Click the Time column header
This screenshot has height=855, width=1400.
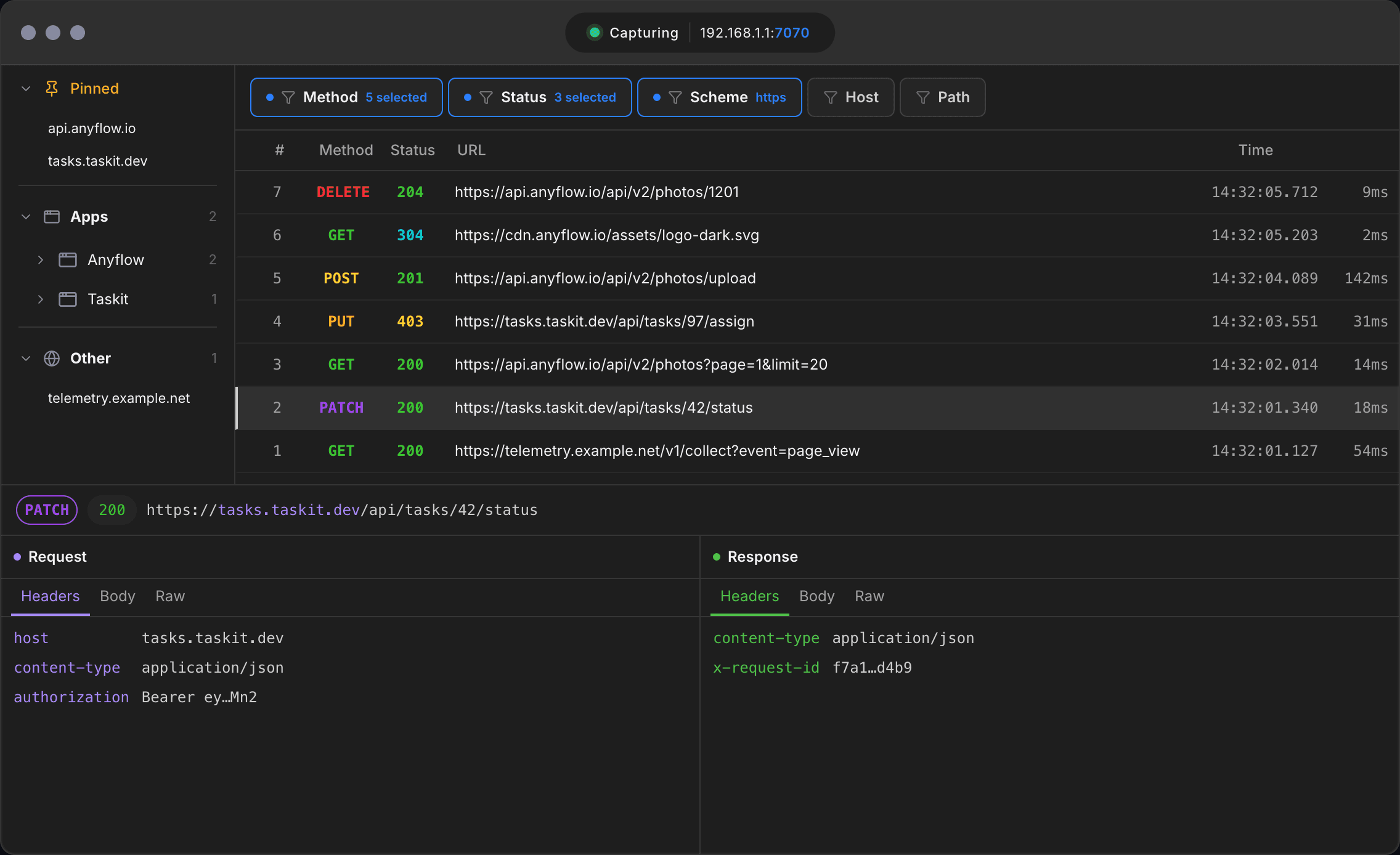[x=1256, y=150]
